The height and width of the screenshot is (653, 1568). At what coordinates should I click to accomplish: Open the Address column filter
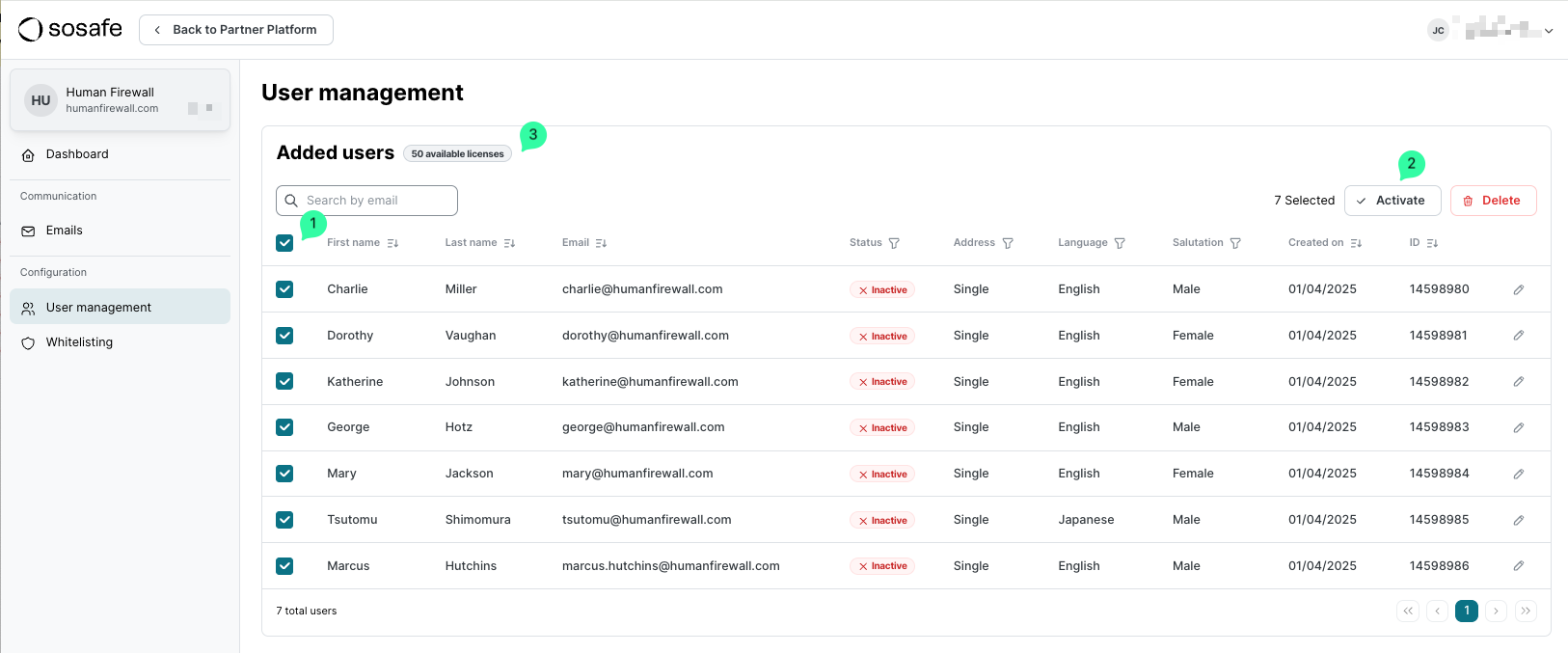coord(1008,243)
